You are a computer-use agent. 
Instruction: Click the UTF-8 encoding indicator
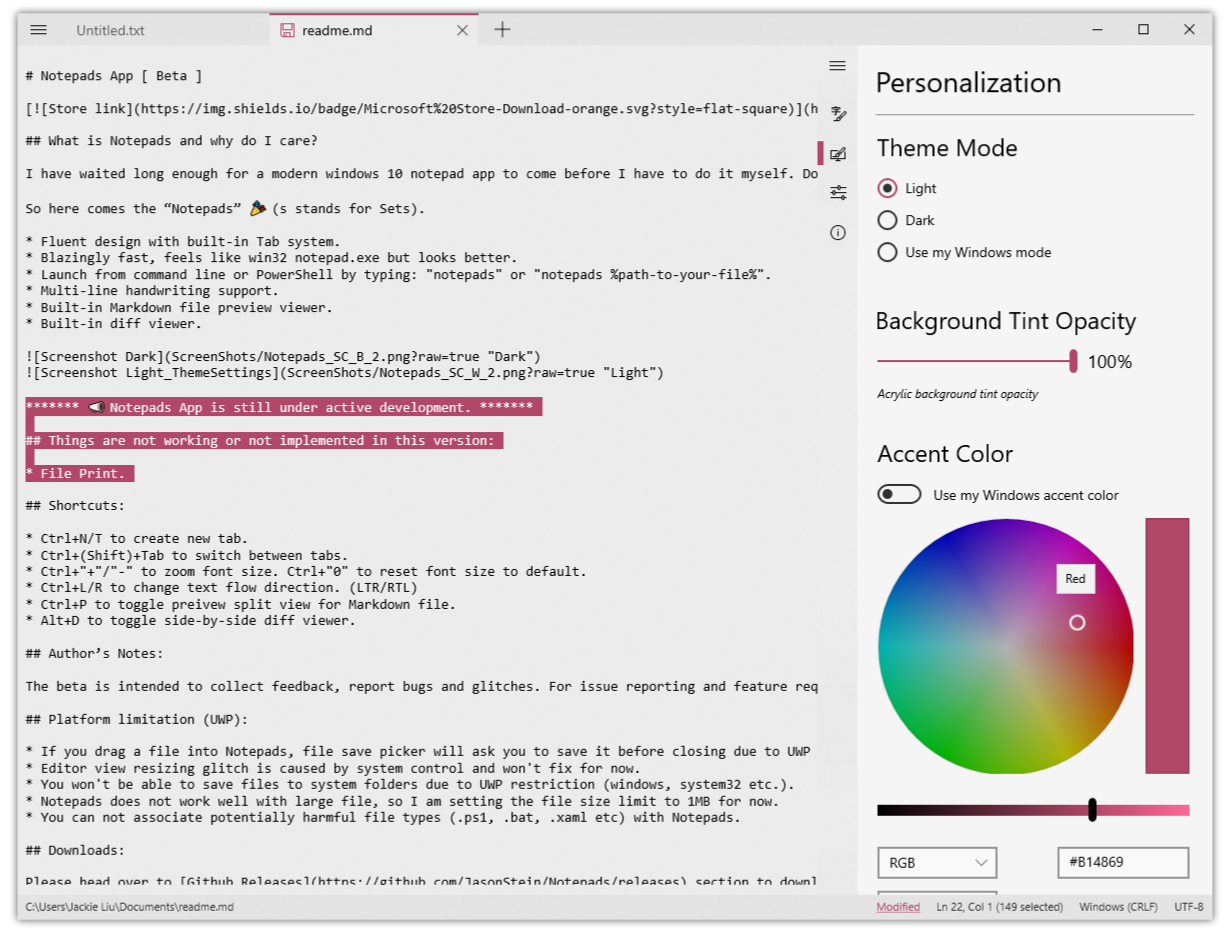pos(1189,907)
